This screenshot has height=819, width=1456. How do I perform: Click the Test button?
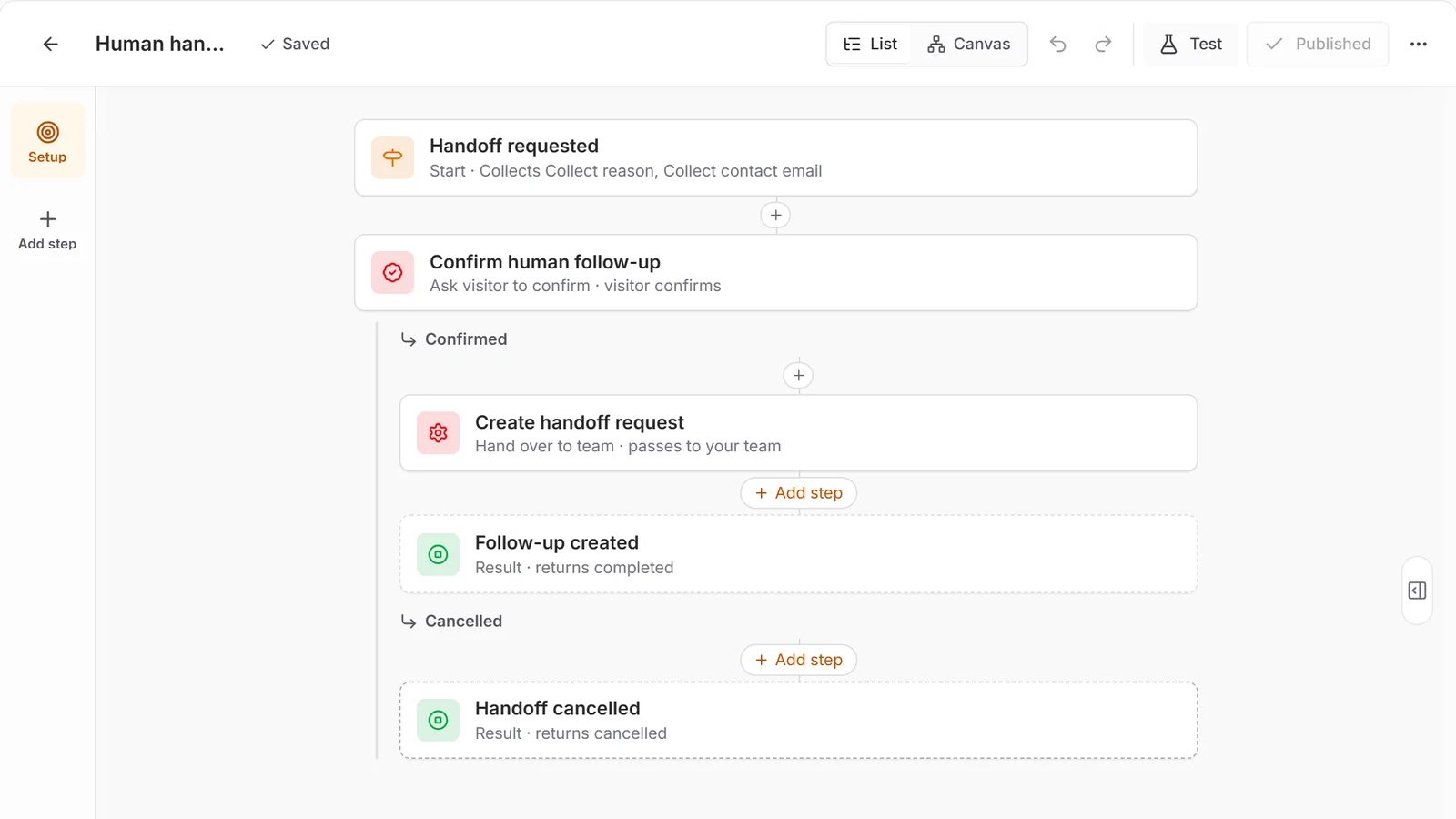(x=1190, y=44)
